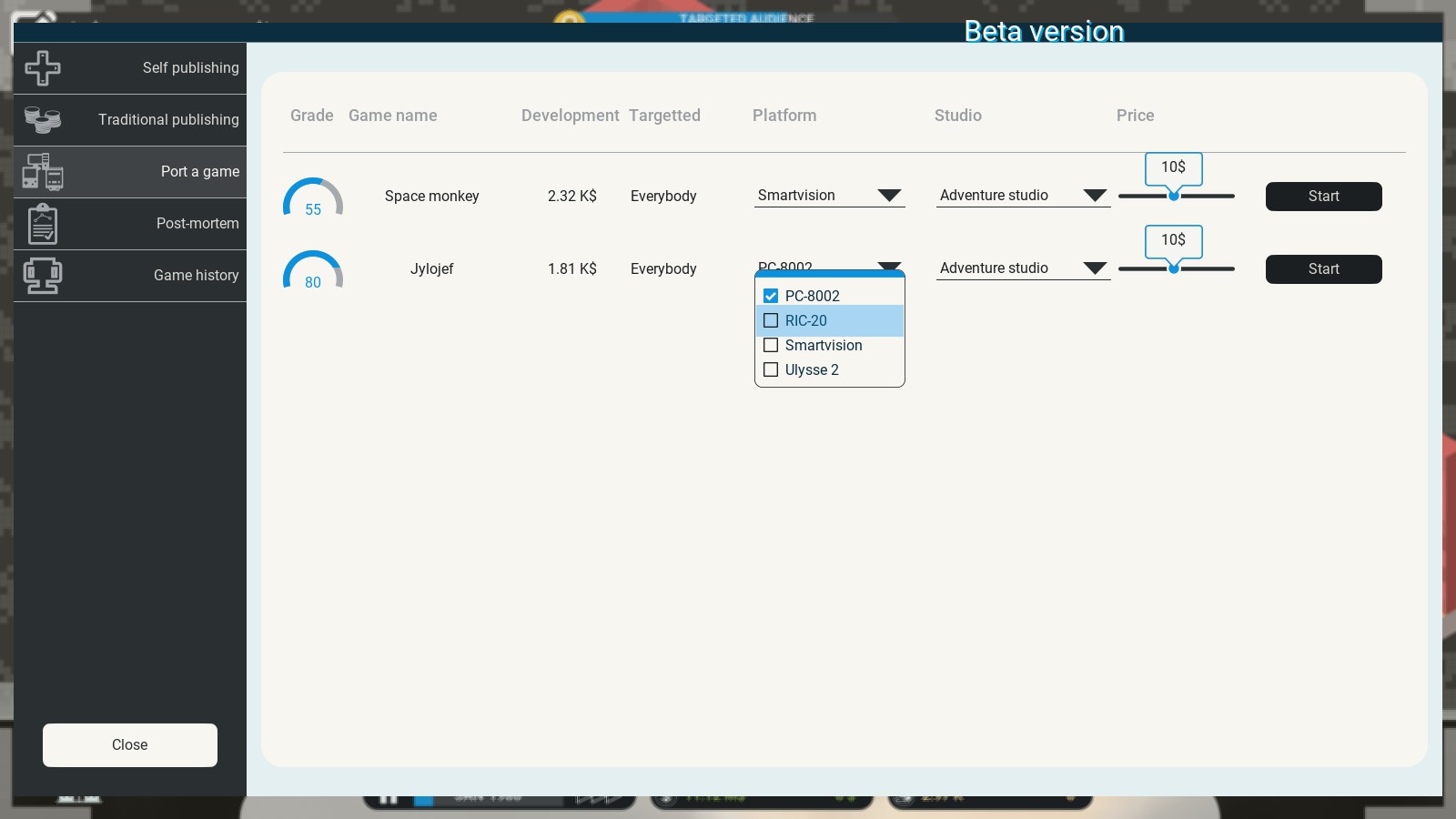
Task: Start porting Space monkey
Action: (x=1323, y=197)
